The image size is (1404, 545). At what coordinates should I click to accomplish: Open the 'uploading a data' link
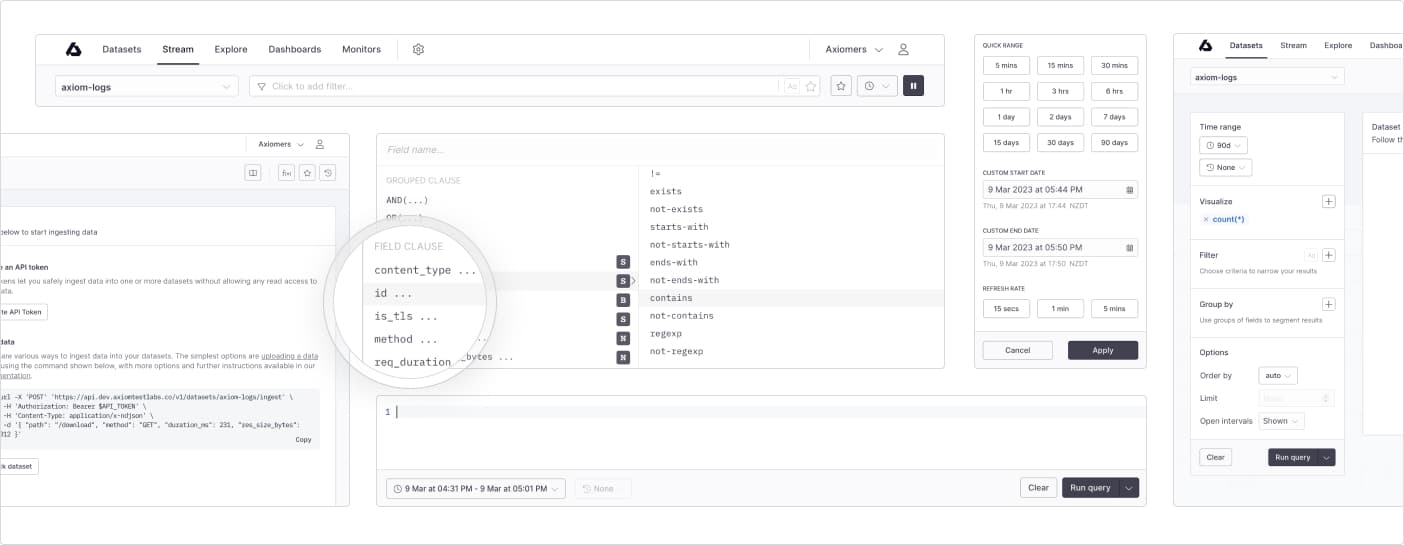pyautogui.click(x=290, y=355)
